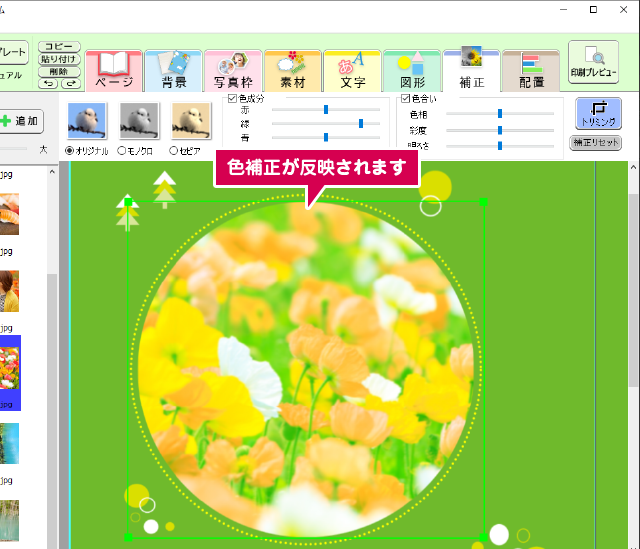
Task: Click the 削除 button
Action: point(59,72)
